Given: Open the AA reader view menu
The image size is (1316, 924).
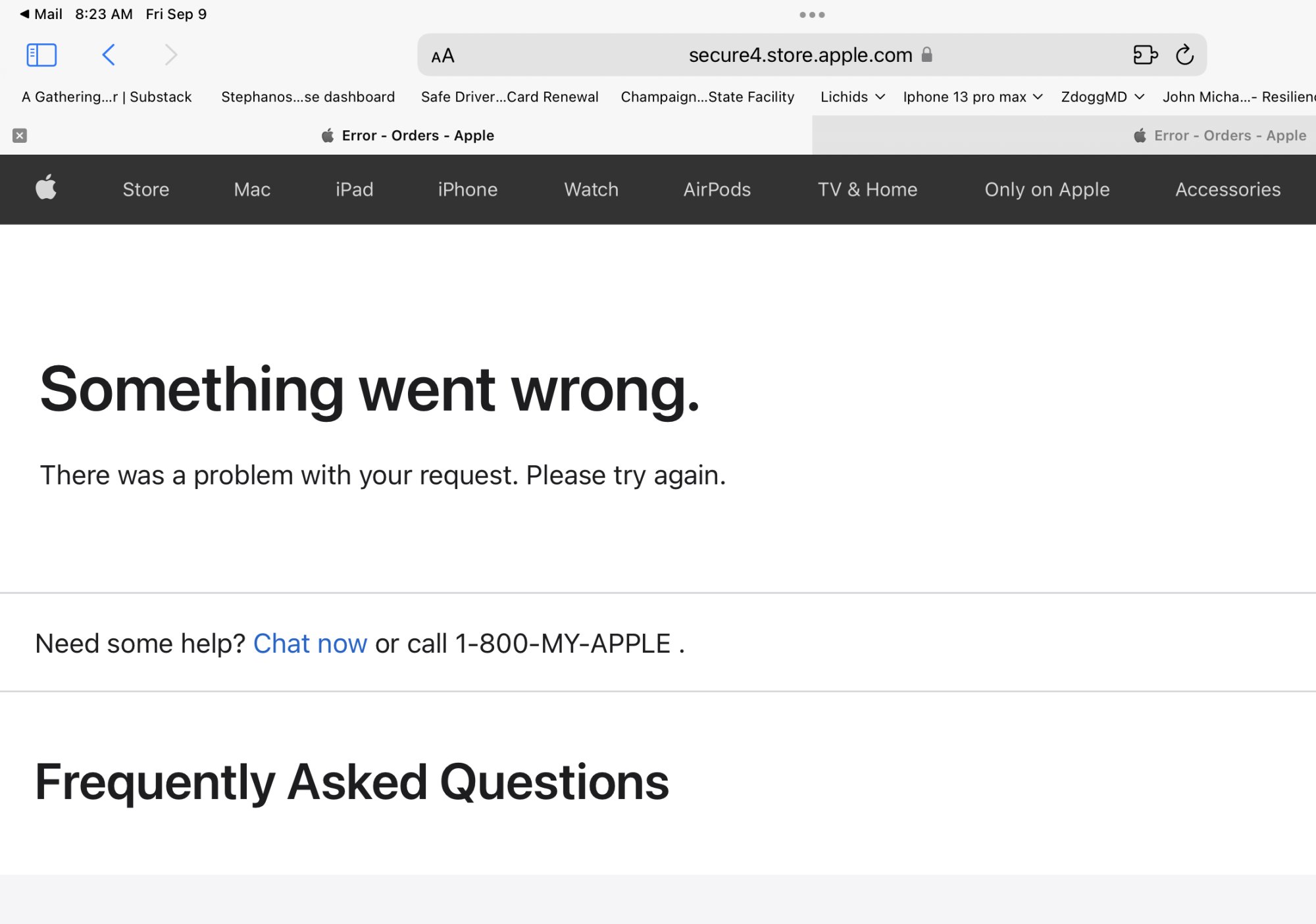Looking at the screenshot, I should 443,56.
